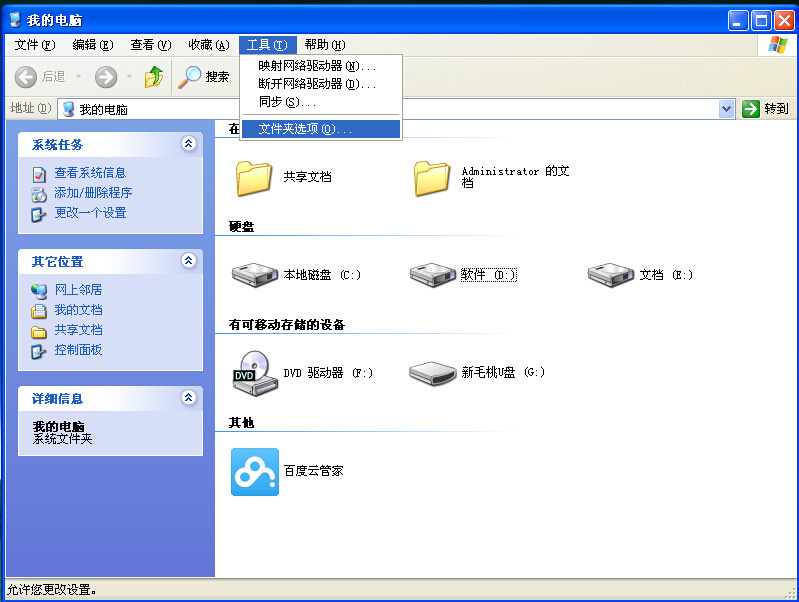Select the 新毛桃U盘 (G:) drive icon
The image size is (799, 602).
click(433, 374)
